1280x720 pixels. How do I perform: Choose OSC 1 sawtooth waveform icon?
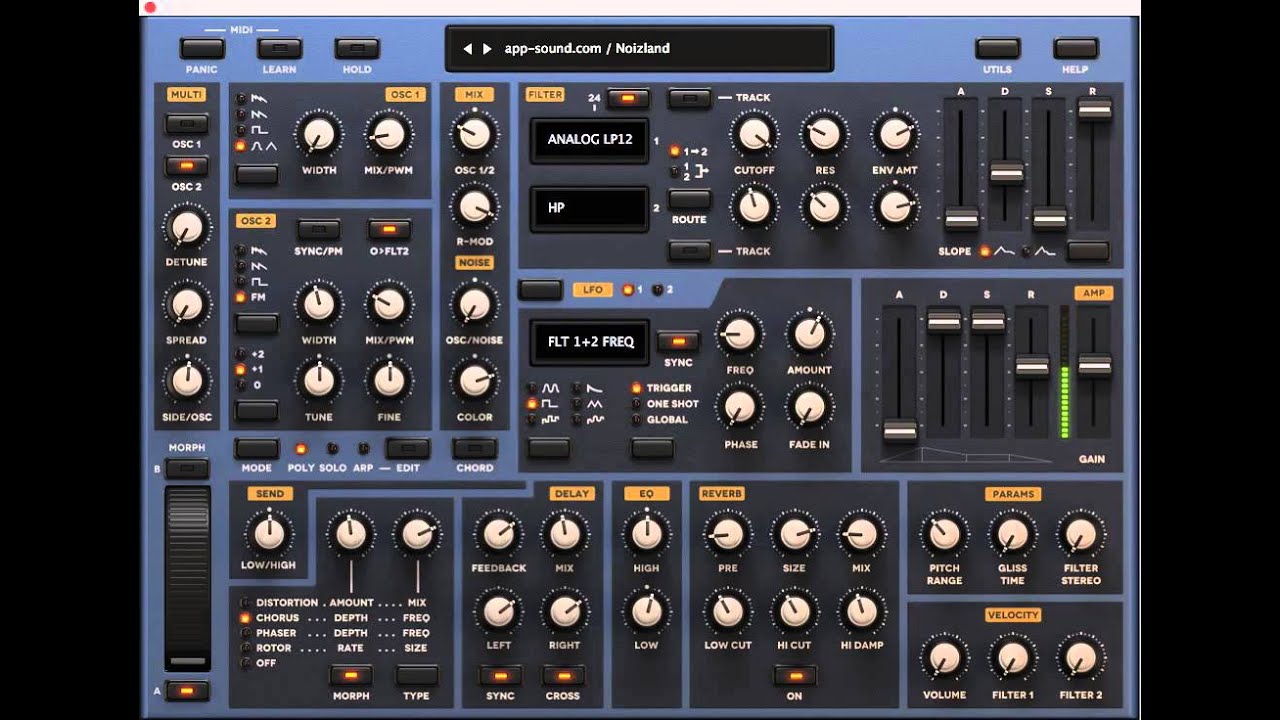[x=257, y=115]
